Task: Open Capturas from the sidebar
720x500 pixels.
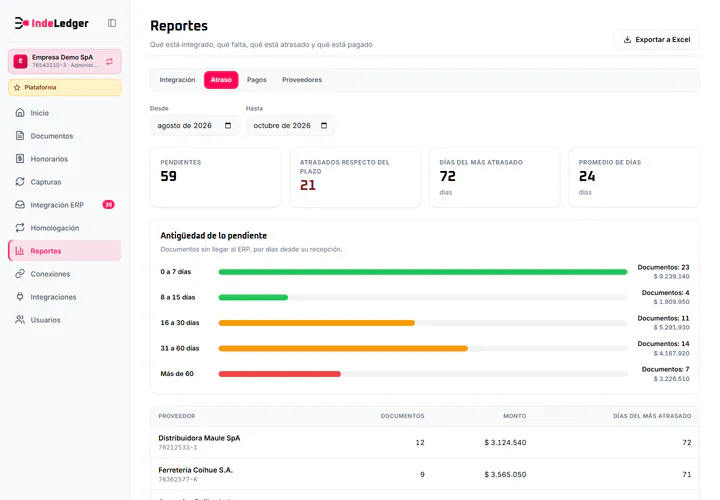Action: 65,181
